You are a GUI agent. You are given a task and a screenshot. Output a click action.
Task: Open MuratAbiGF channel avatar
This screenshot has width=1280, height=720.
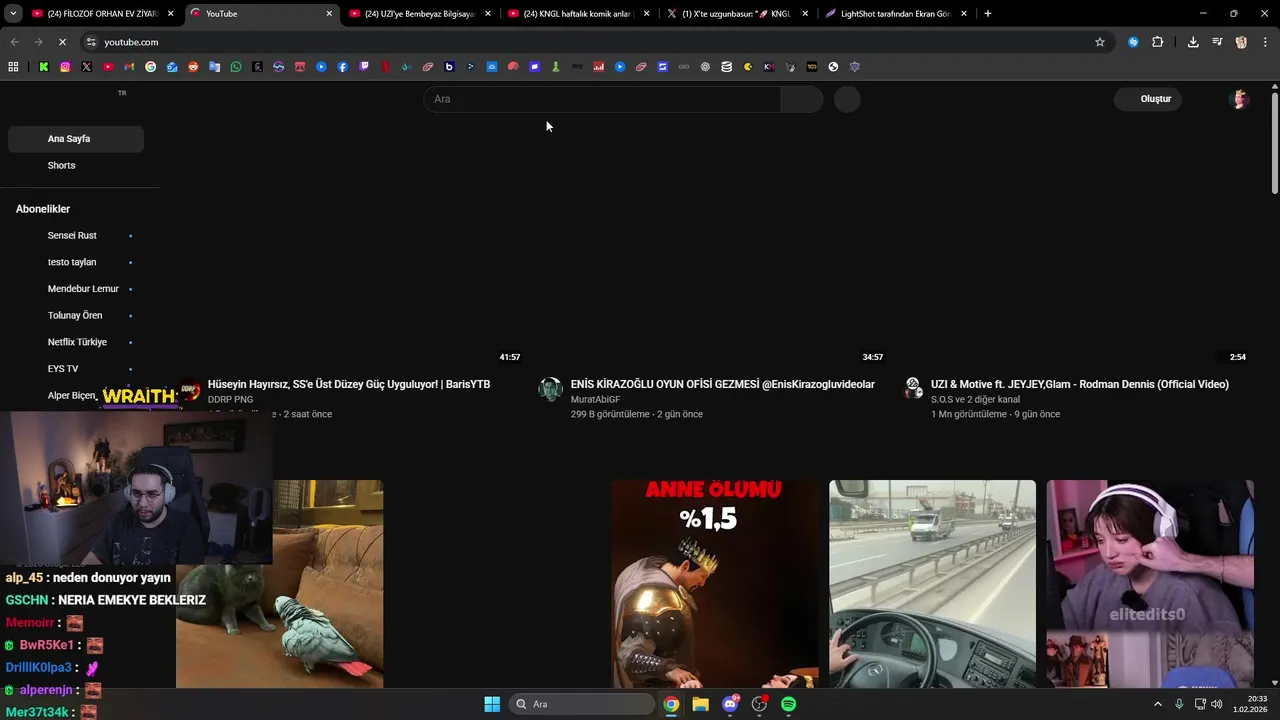point(550,389)
